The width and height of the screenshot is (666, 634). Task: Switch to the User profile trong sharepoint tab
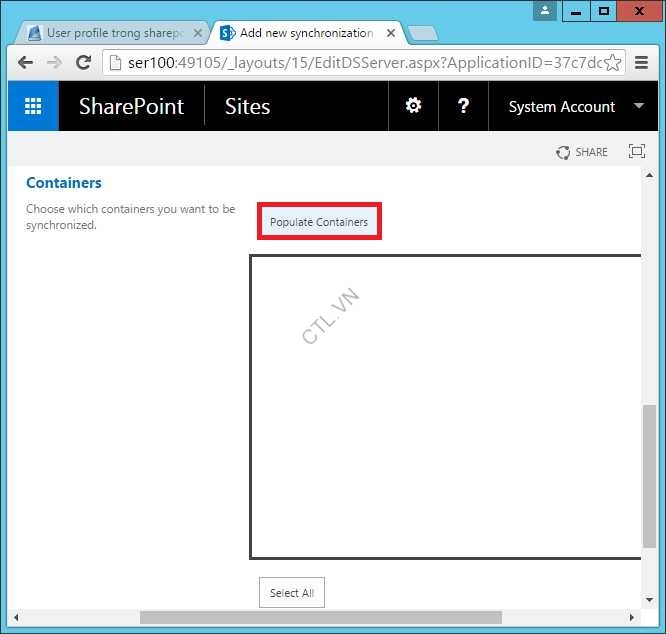coord(110,33)
